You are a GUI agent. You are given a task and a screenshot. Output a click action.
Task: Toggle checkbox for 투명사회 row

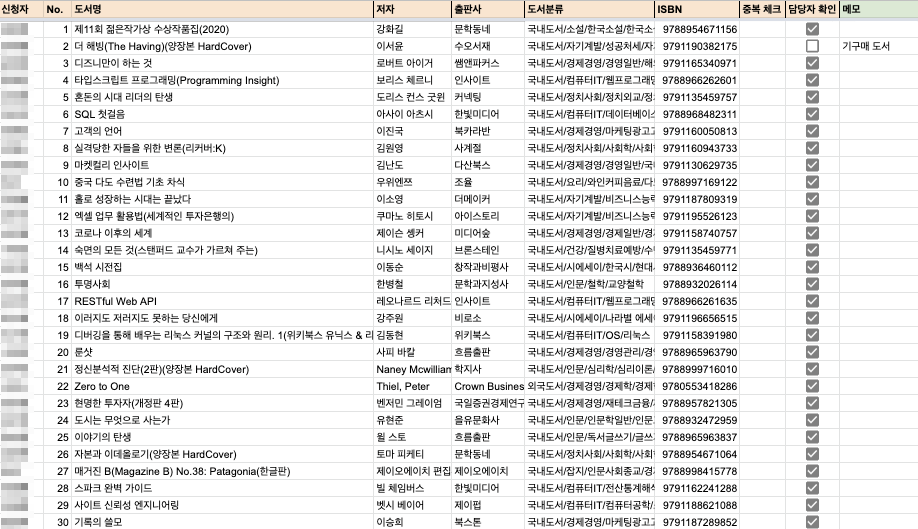[812, 284]
